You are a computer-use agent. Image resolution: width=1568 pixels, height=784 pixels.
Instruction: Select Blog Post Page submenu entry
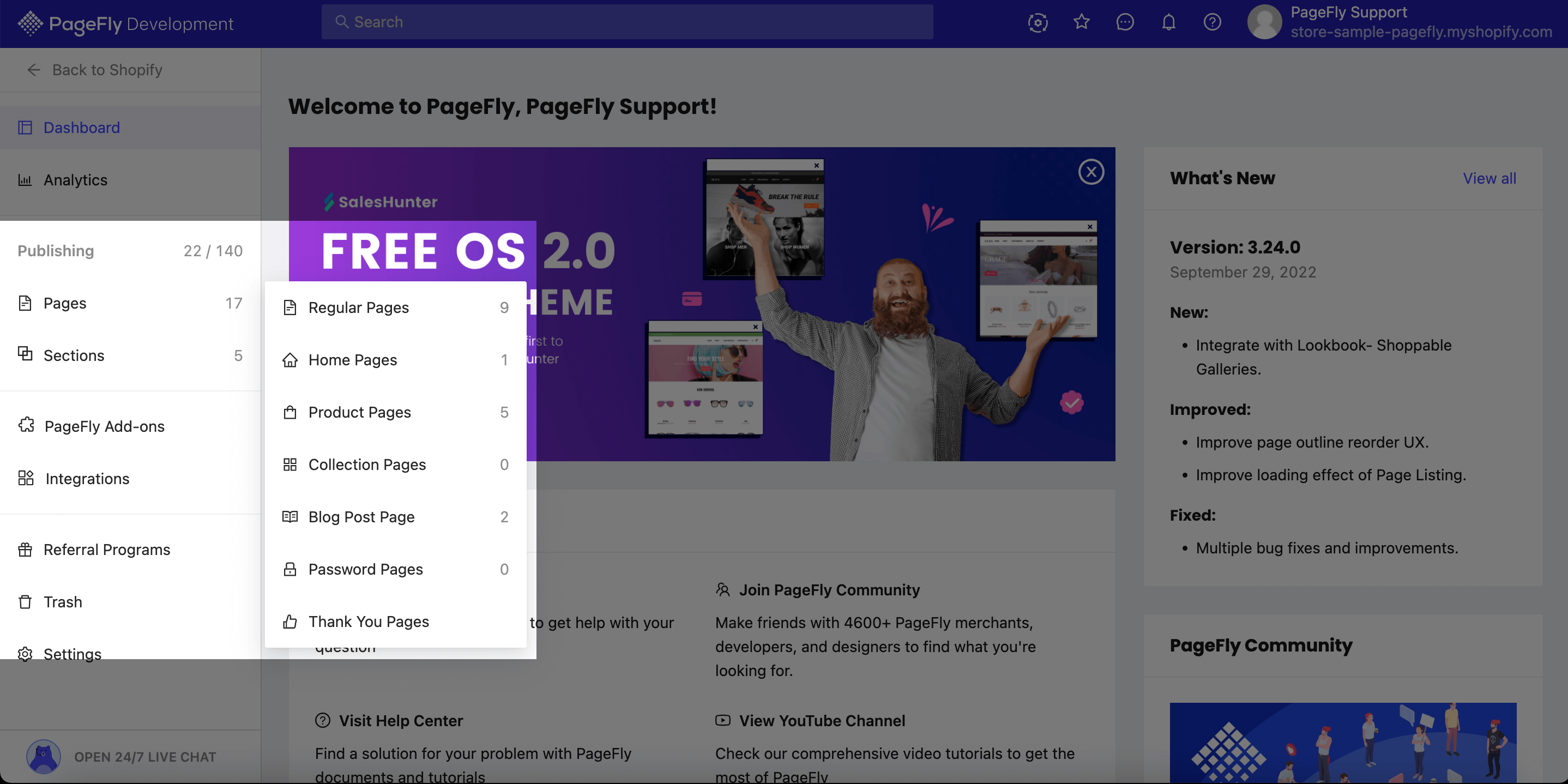tap(396, 517)
